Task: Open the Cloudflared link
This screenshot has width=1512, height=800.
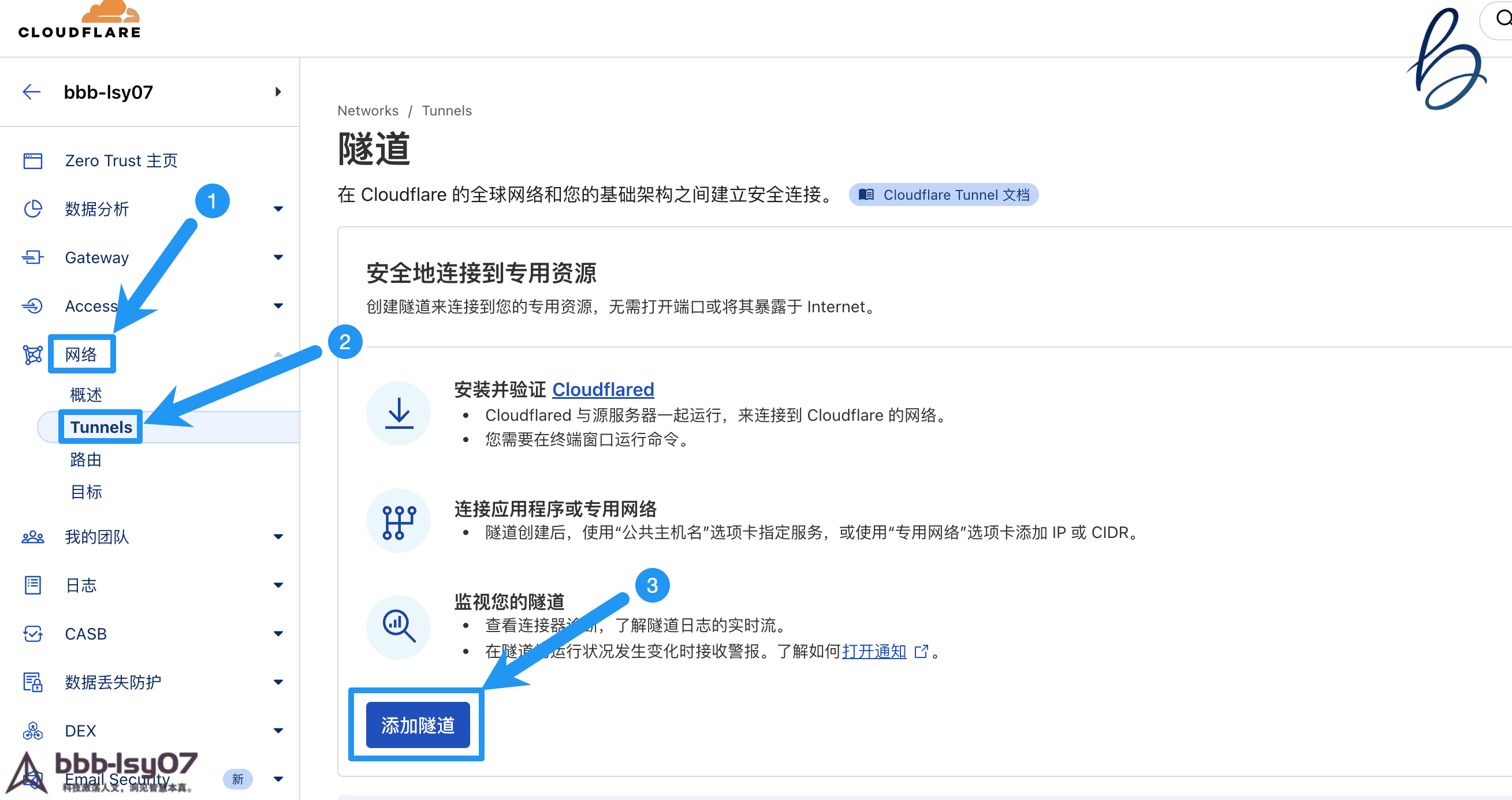Action: coord(603,390)
